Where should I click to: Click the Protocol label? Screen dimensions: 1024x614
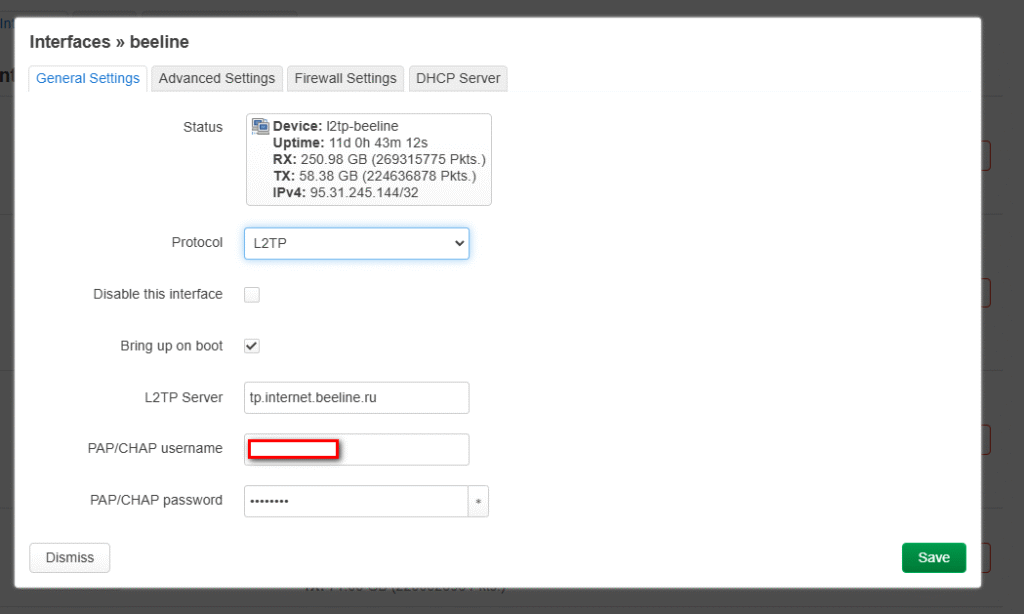197,242
